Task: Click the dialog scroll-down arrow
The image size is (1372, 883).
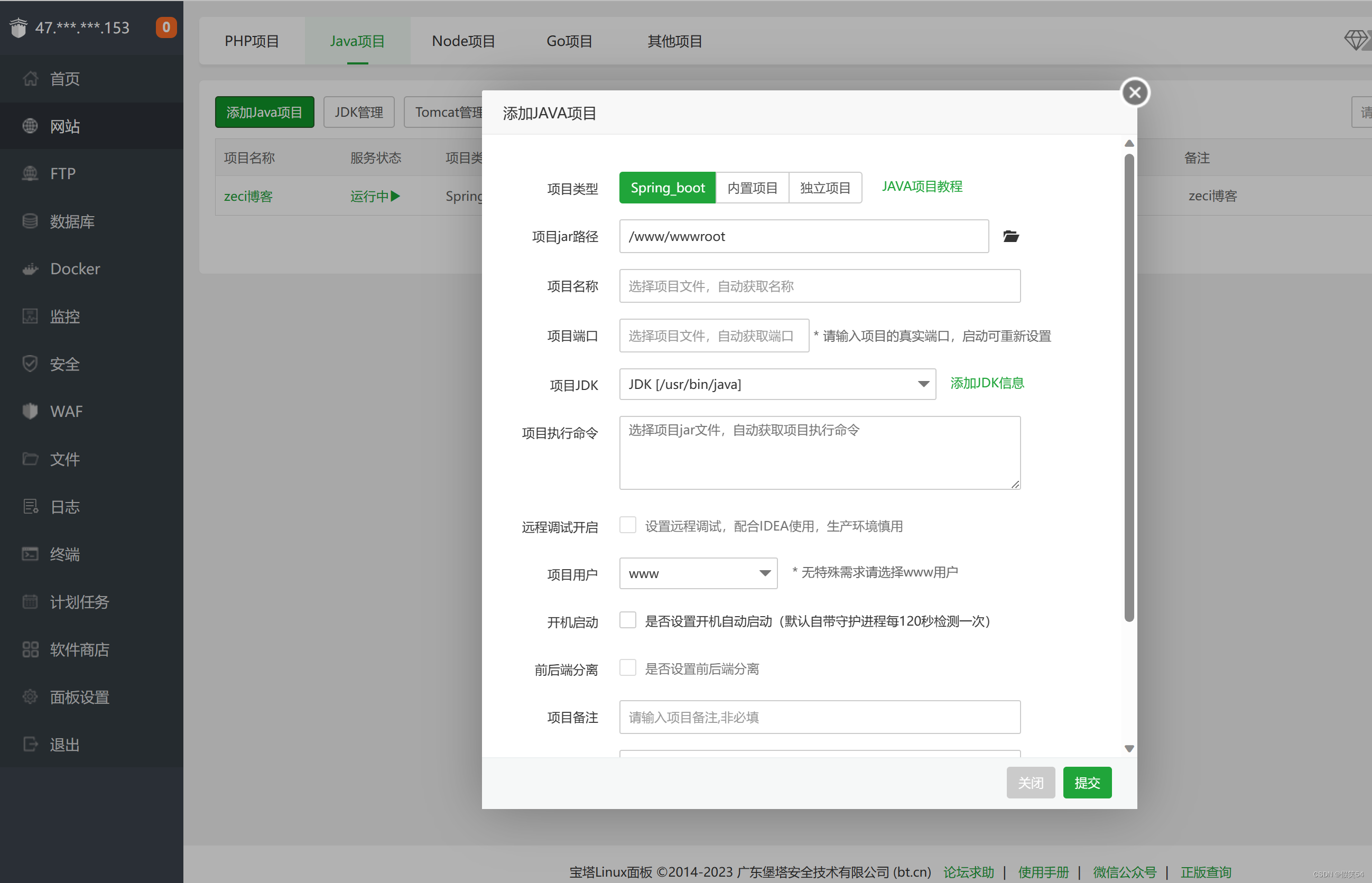Action: point(1129,748)
